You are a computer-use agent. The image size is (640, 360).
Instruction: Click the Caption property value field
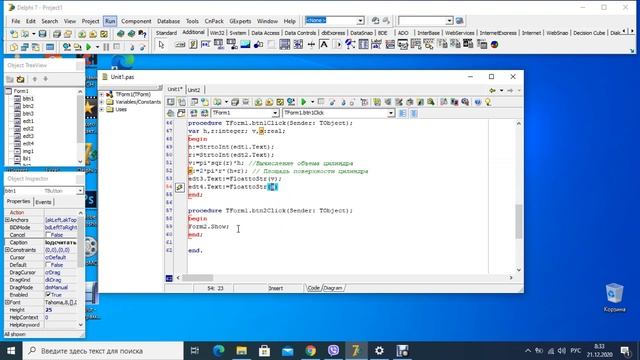click(60, 242)
